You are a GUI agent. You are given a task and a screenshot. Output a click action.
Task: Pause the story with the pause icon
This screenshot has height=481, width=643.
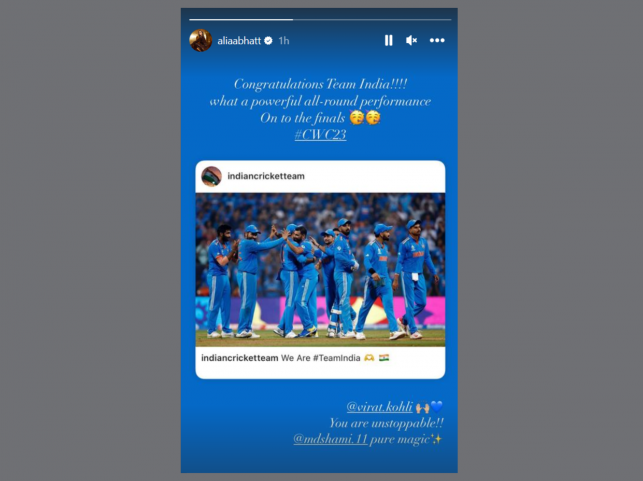(x=388, y=40)
